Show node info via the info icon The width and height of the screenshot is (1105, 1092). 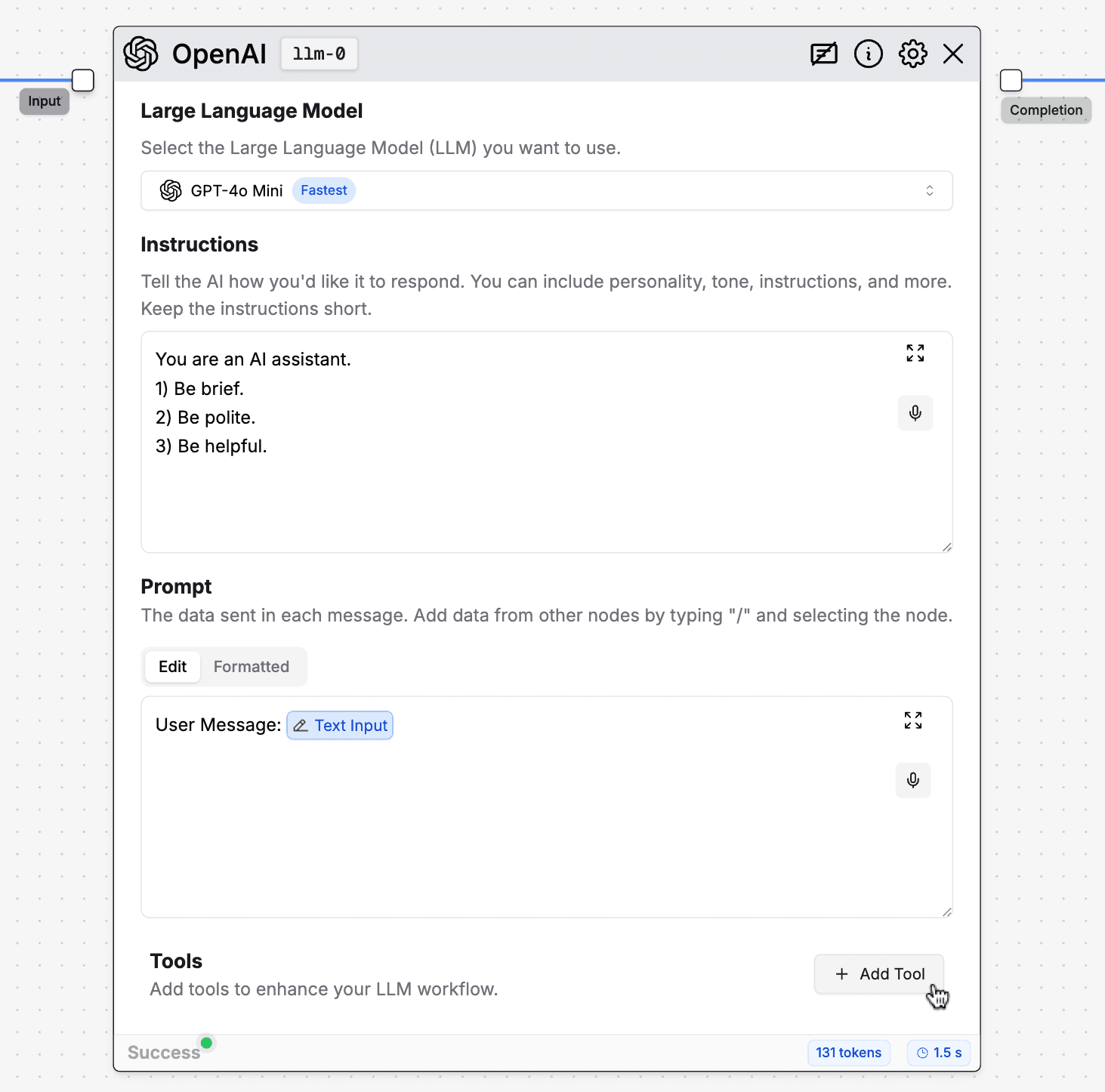[869, 54]
